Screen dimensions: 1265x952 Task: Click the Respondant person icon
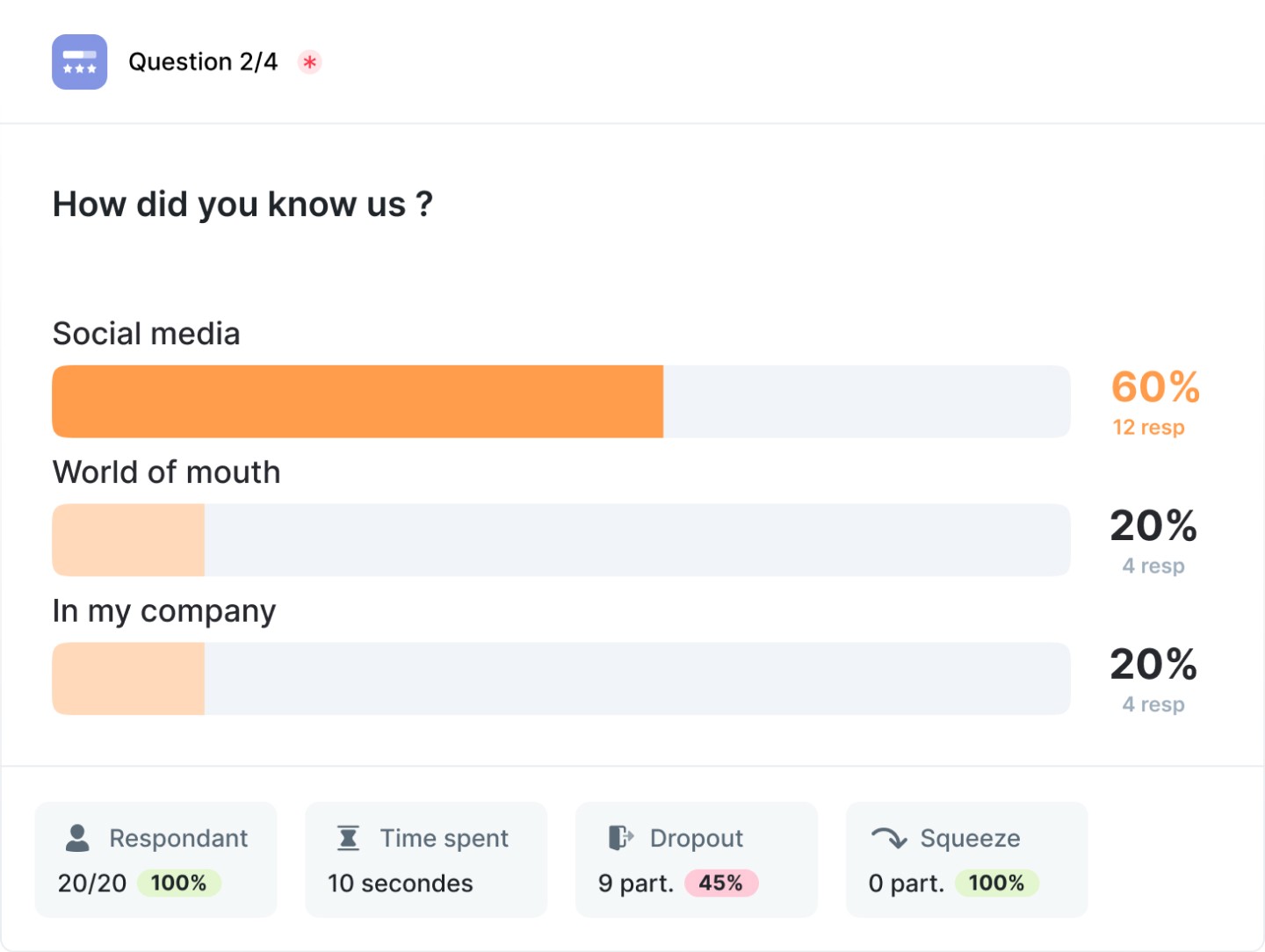(x=77, y=838)
